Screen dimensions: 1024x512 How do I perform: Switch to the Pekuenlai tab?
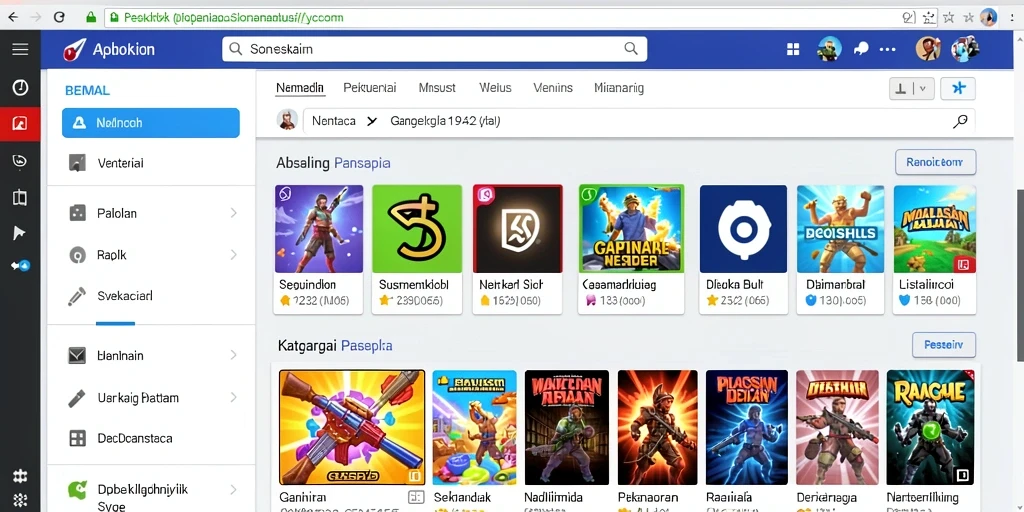pos(370,88)
